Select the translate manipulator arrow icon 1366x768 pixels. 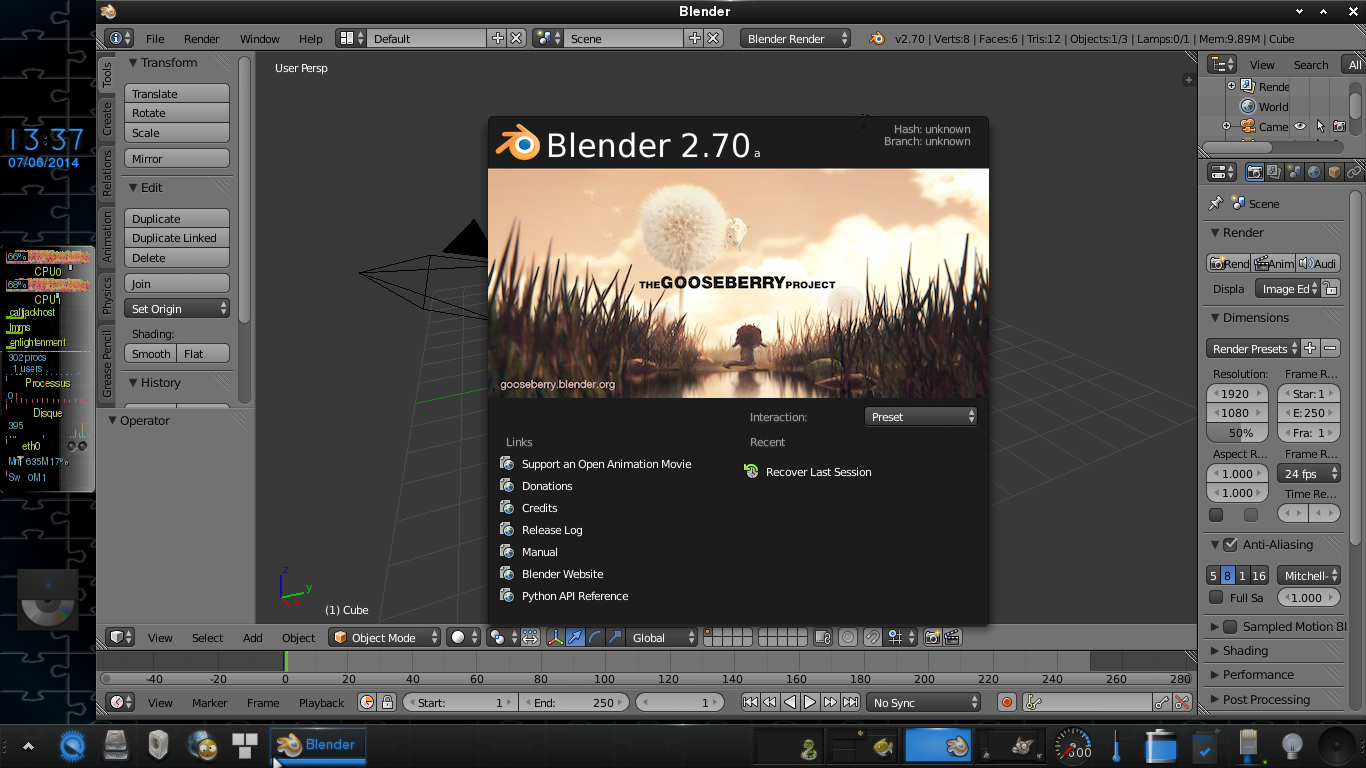click(x=576, y=637)
